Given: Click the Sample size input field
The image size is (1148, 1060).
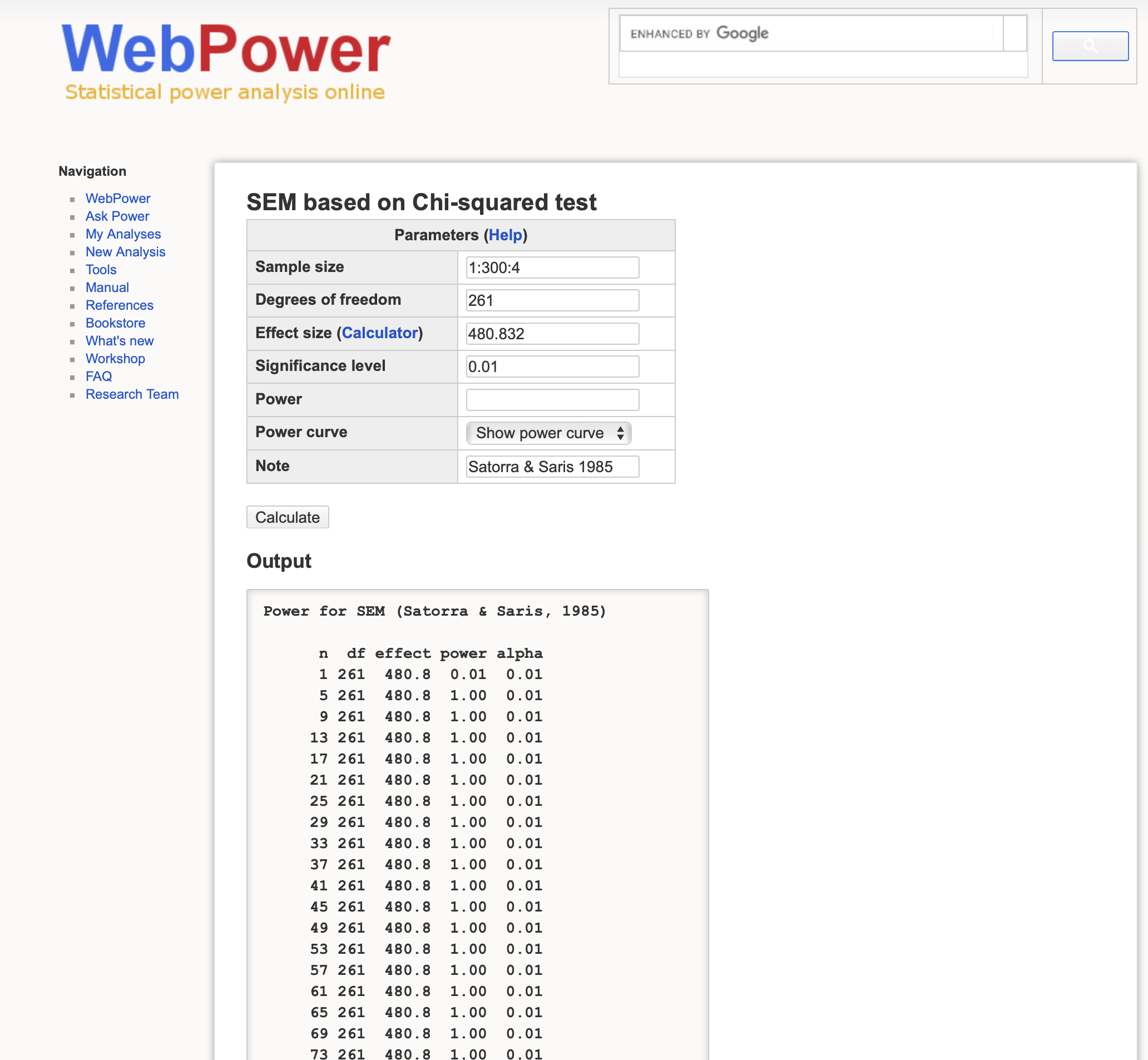Looking at the screenshot, I should point(552,268).
